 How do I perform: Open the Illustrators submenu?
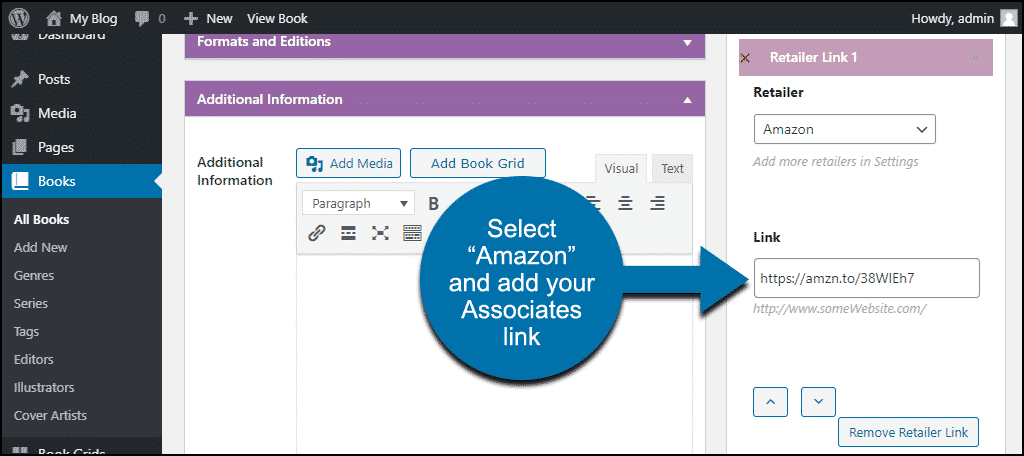click(44, 387)
